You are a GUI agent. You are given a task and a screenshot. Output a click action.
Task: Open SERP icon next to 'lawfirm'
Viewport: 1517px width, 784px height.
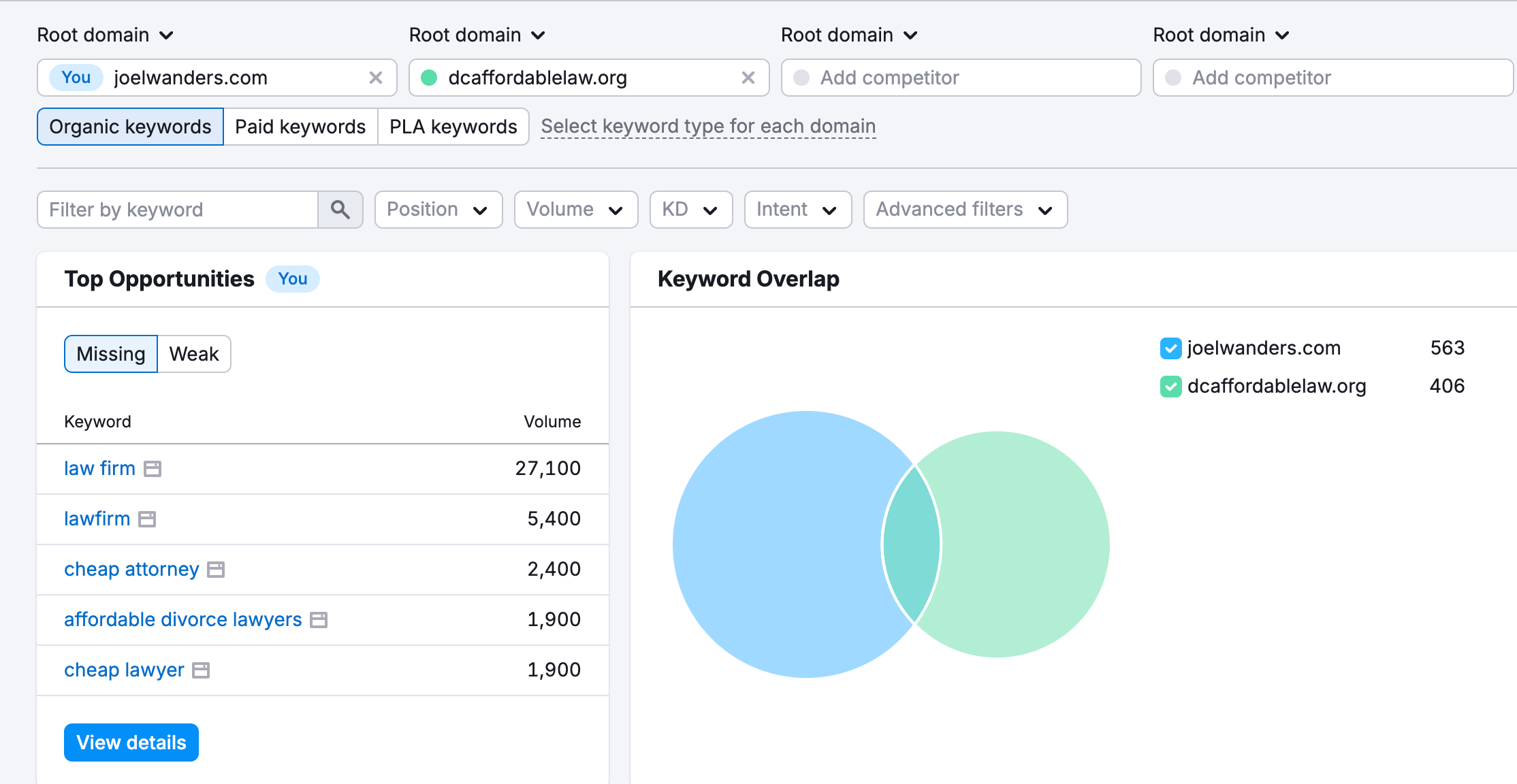pos(147,519)
